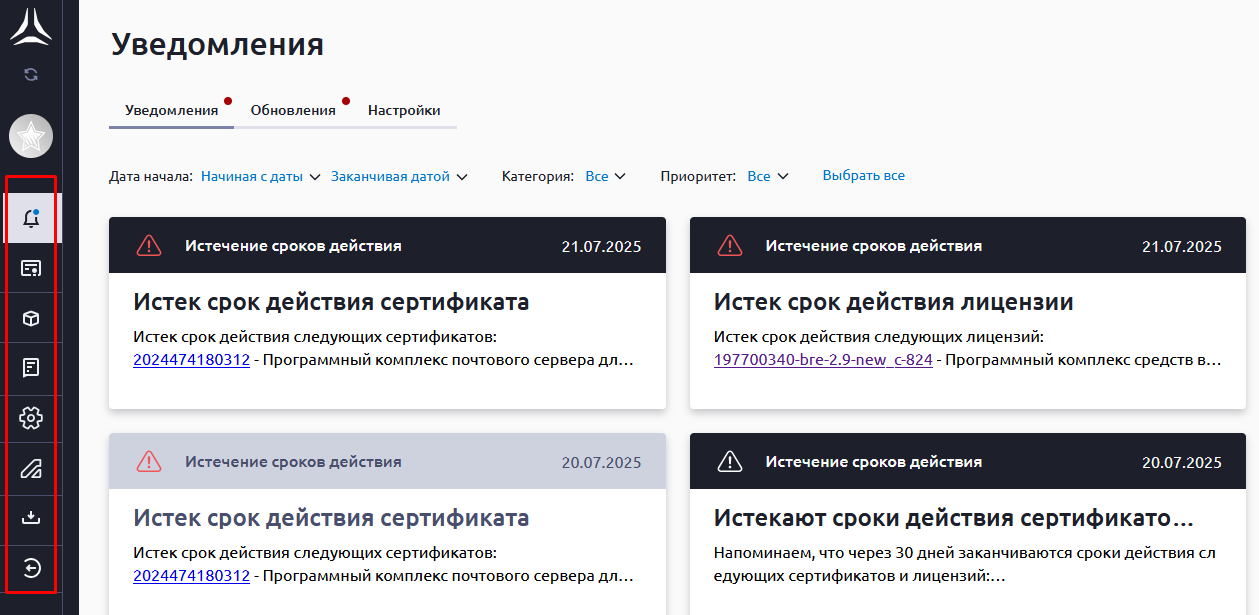Click the certificate card icon in sidebar
The height and width of the screenshot is (615, 1259).
pos(31,268)
